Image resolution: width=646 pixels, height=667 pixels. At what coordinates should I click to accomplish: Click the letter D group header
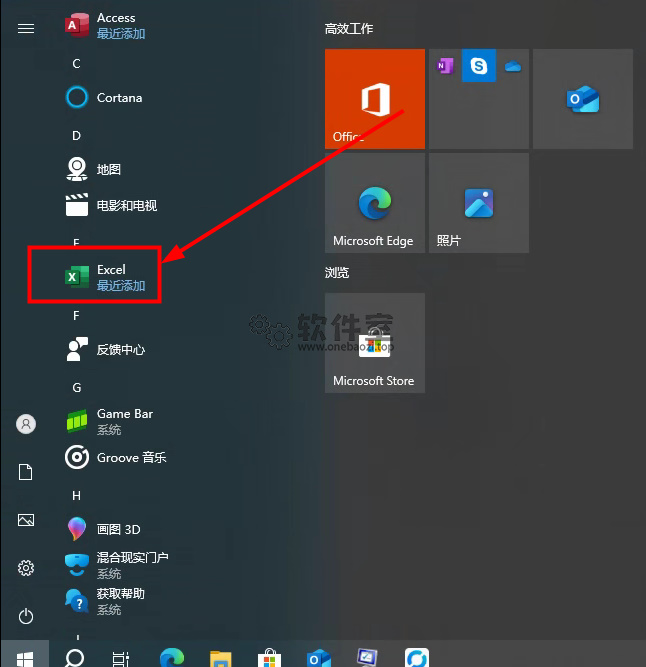point(77,136)
